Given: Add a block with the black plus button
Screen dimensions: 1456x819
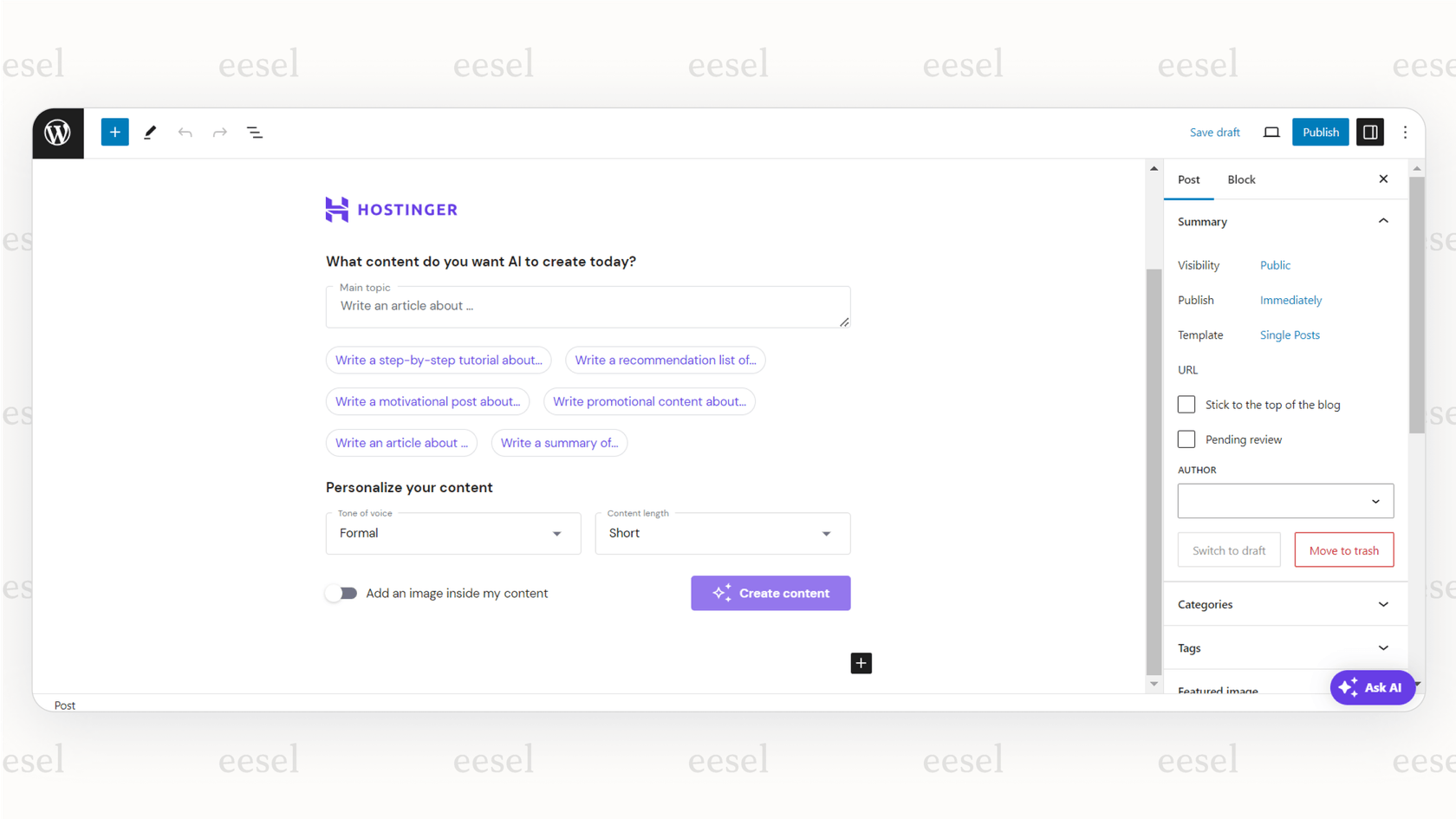Looking at the screenshot, I should [861, 663].
